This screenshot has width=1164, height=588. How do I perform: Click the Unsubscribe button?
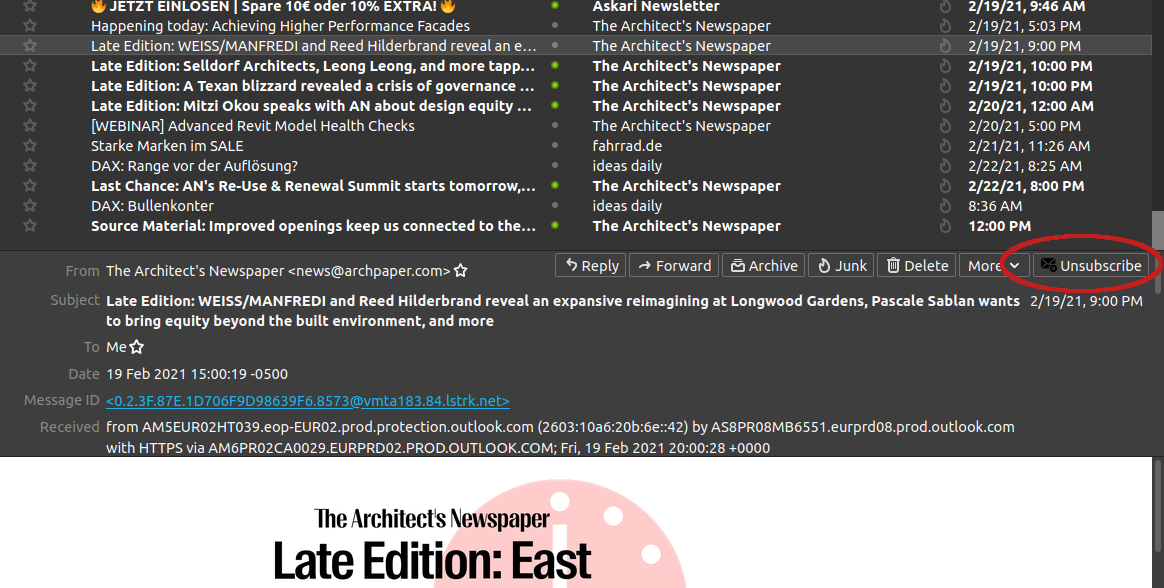[1091, 265]
